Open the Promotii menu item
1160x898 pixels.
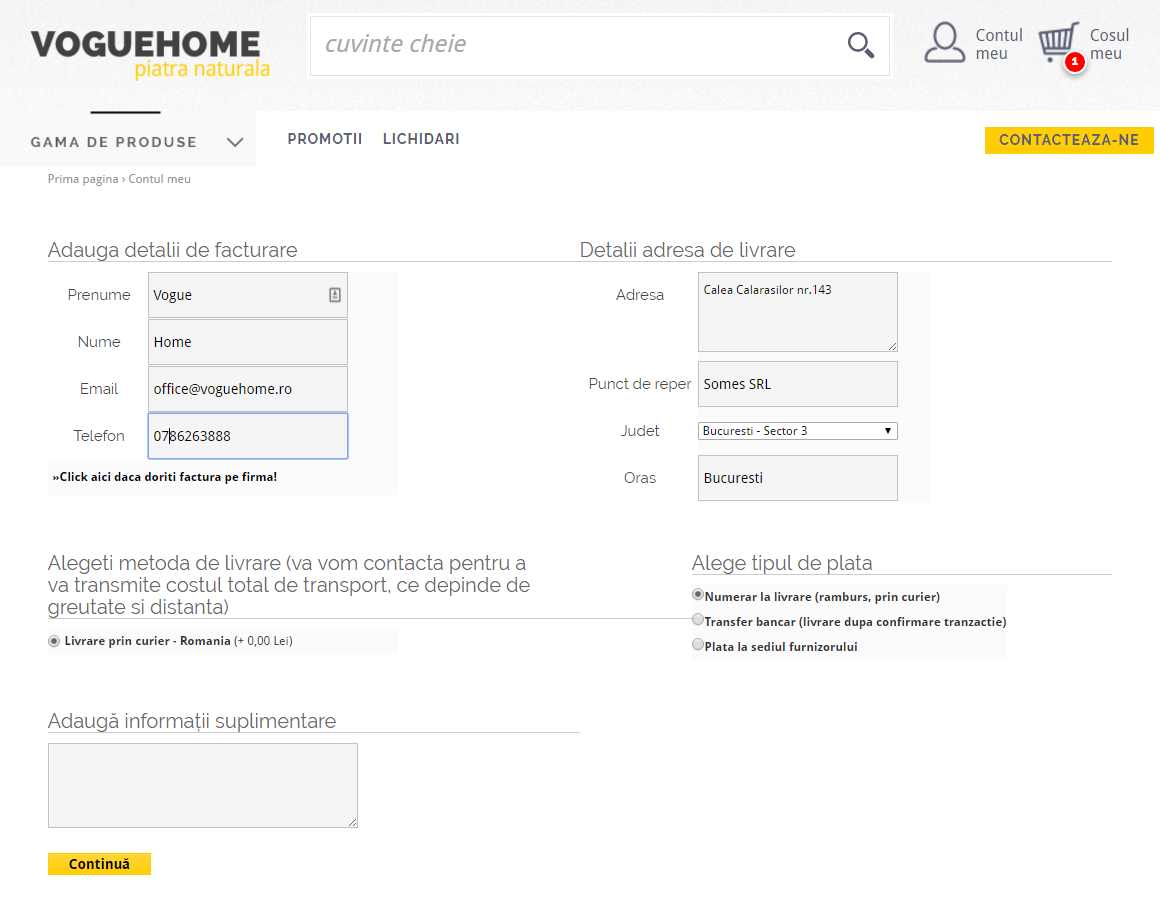click(x=325, y=139)
